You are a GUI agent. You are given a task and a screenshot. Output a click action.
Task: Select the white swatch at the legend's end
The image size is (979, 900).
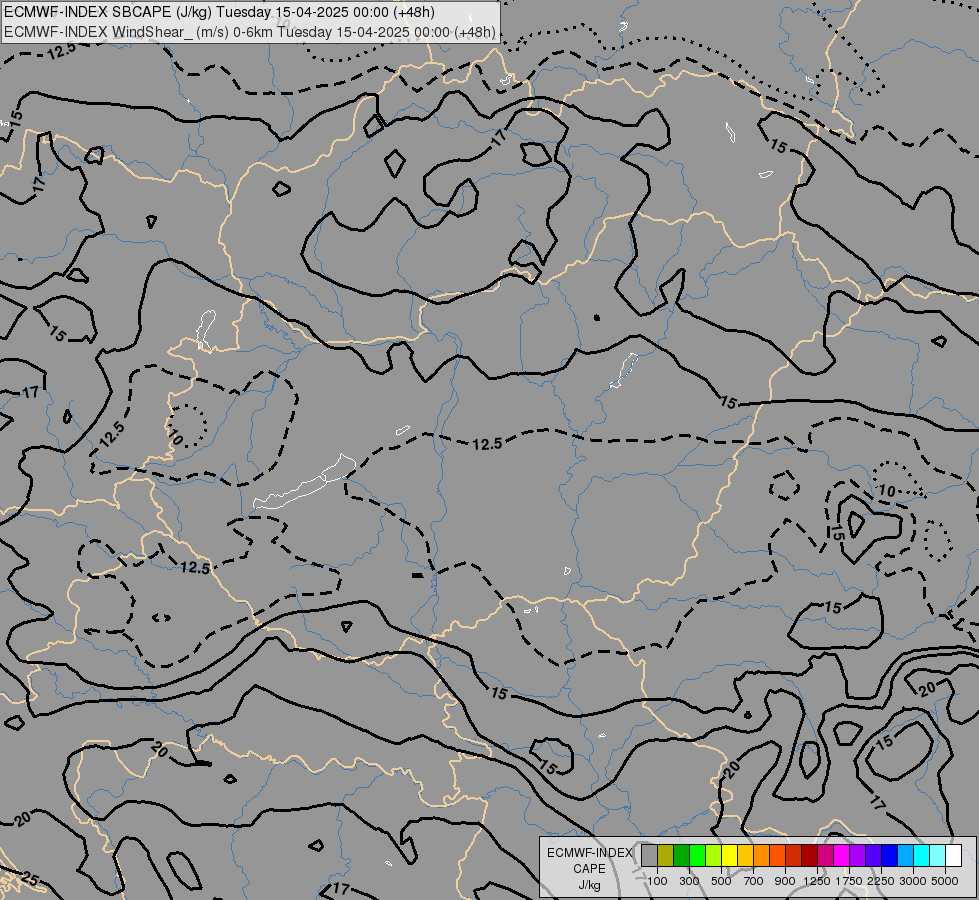(953, 855)
